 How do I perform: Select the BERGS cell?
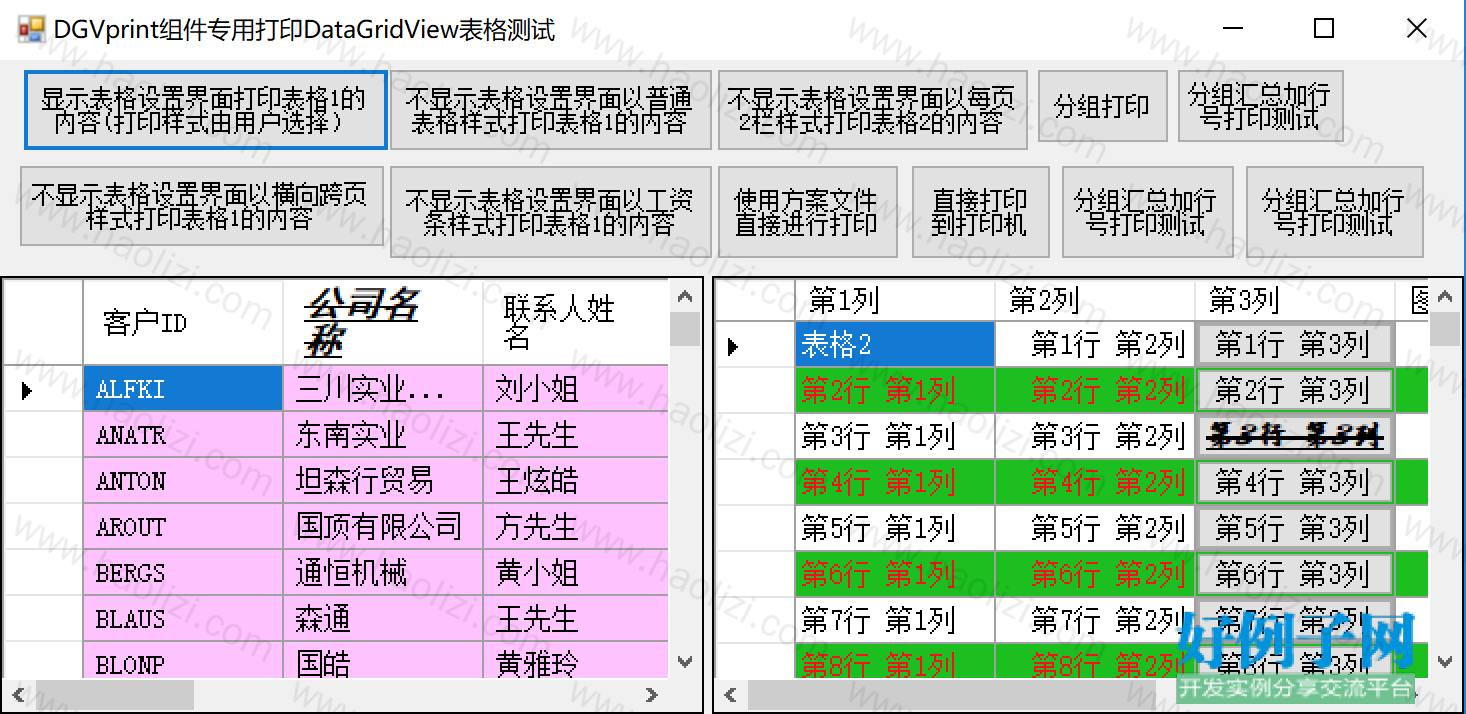183,572
